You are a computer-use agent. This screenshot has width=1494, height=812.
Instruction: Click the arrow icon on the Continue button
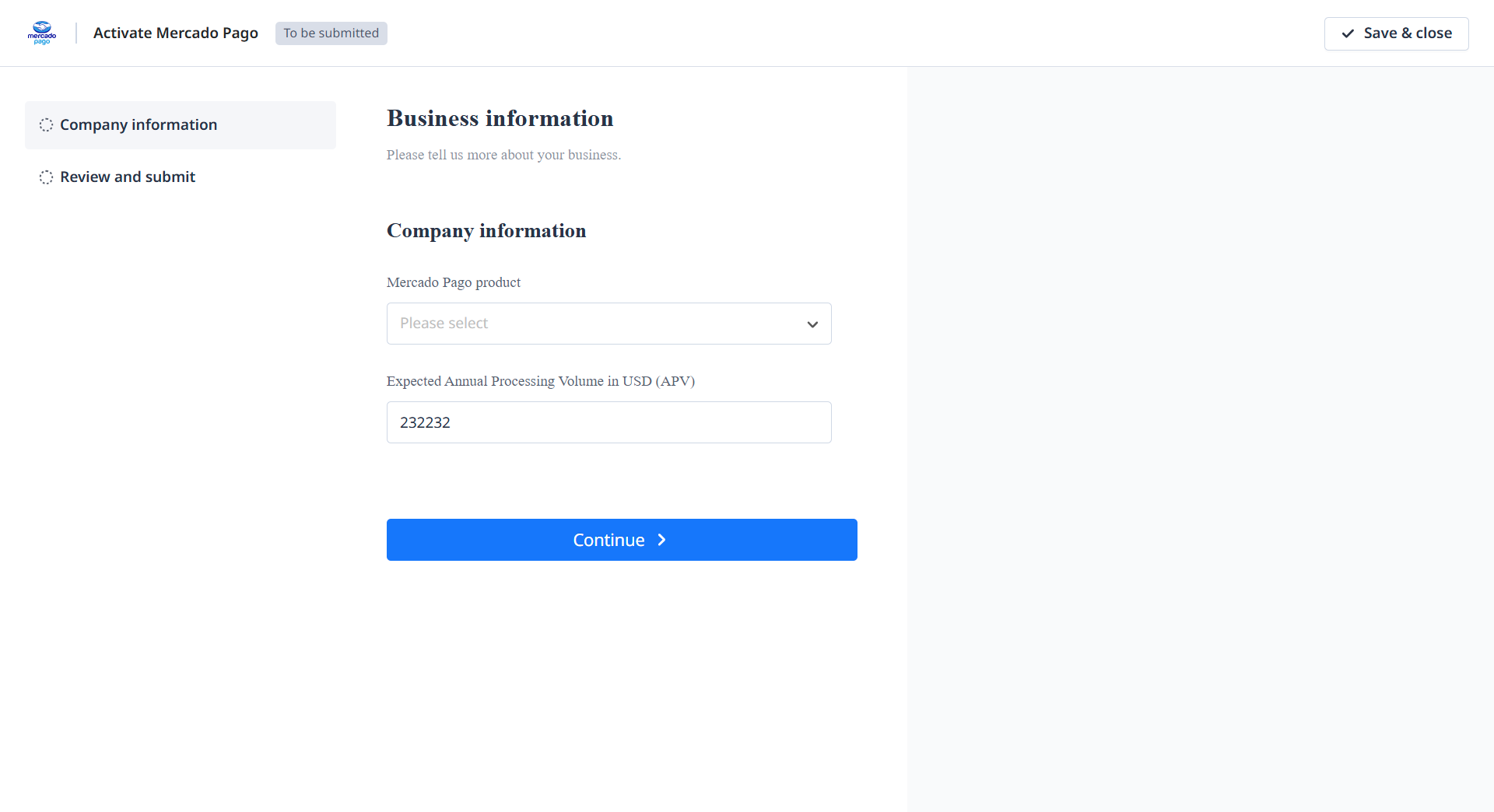(661, 540)
